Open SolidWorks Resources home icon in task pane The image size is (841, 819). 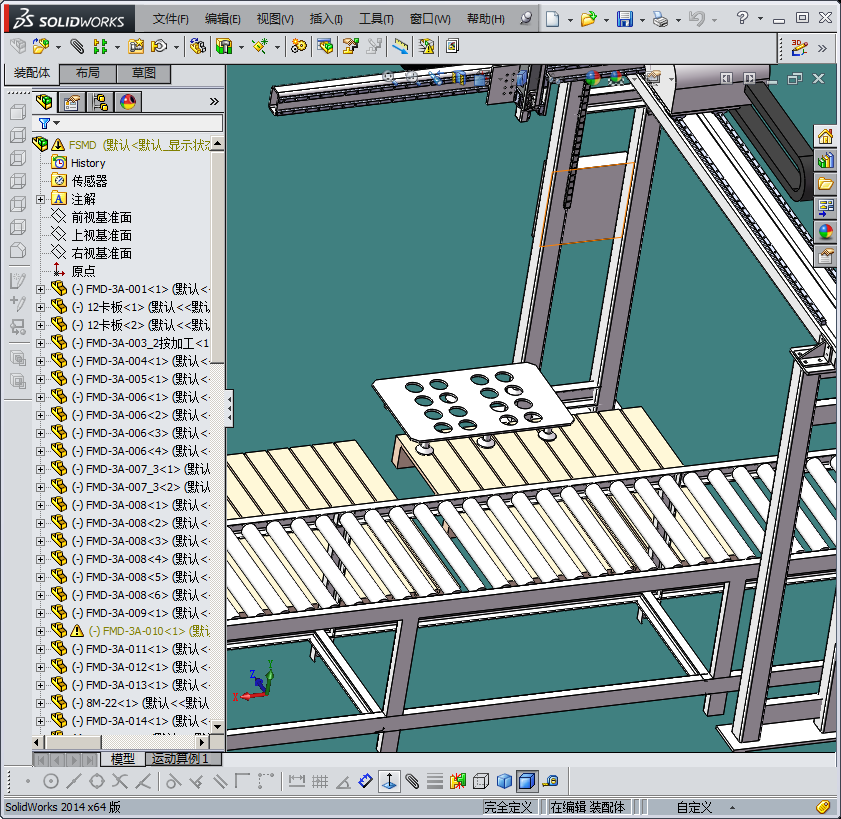point(825,137)
